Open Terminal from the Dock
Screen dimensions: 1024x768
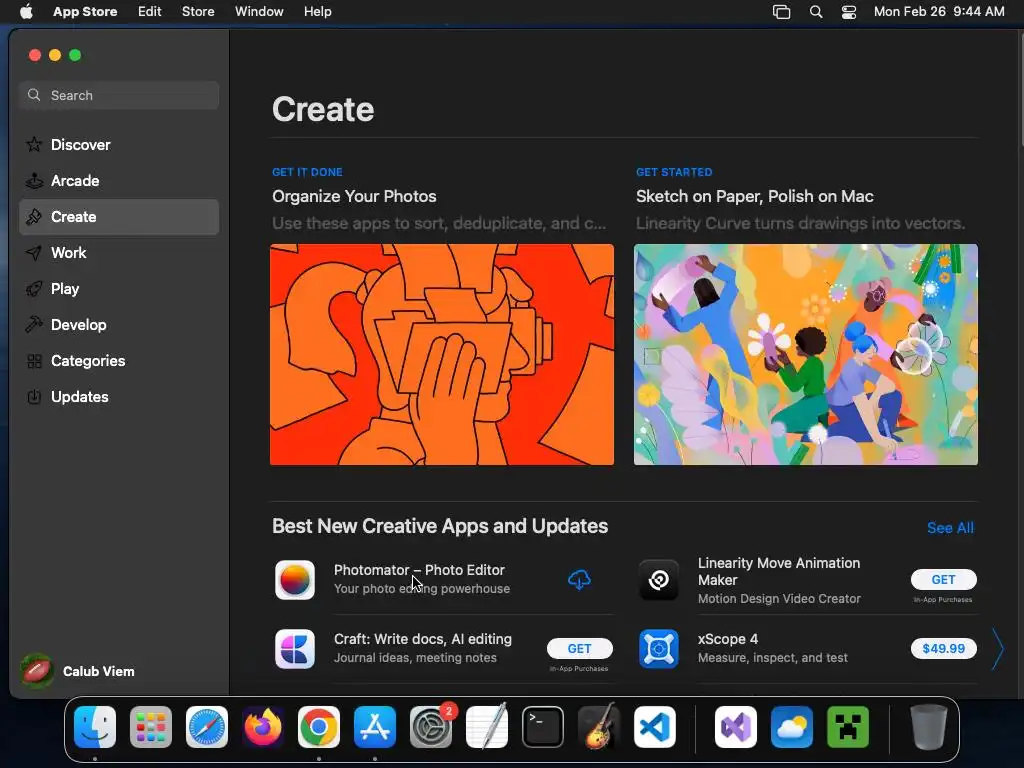click(x=543, y=727)
